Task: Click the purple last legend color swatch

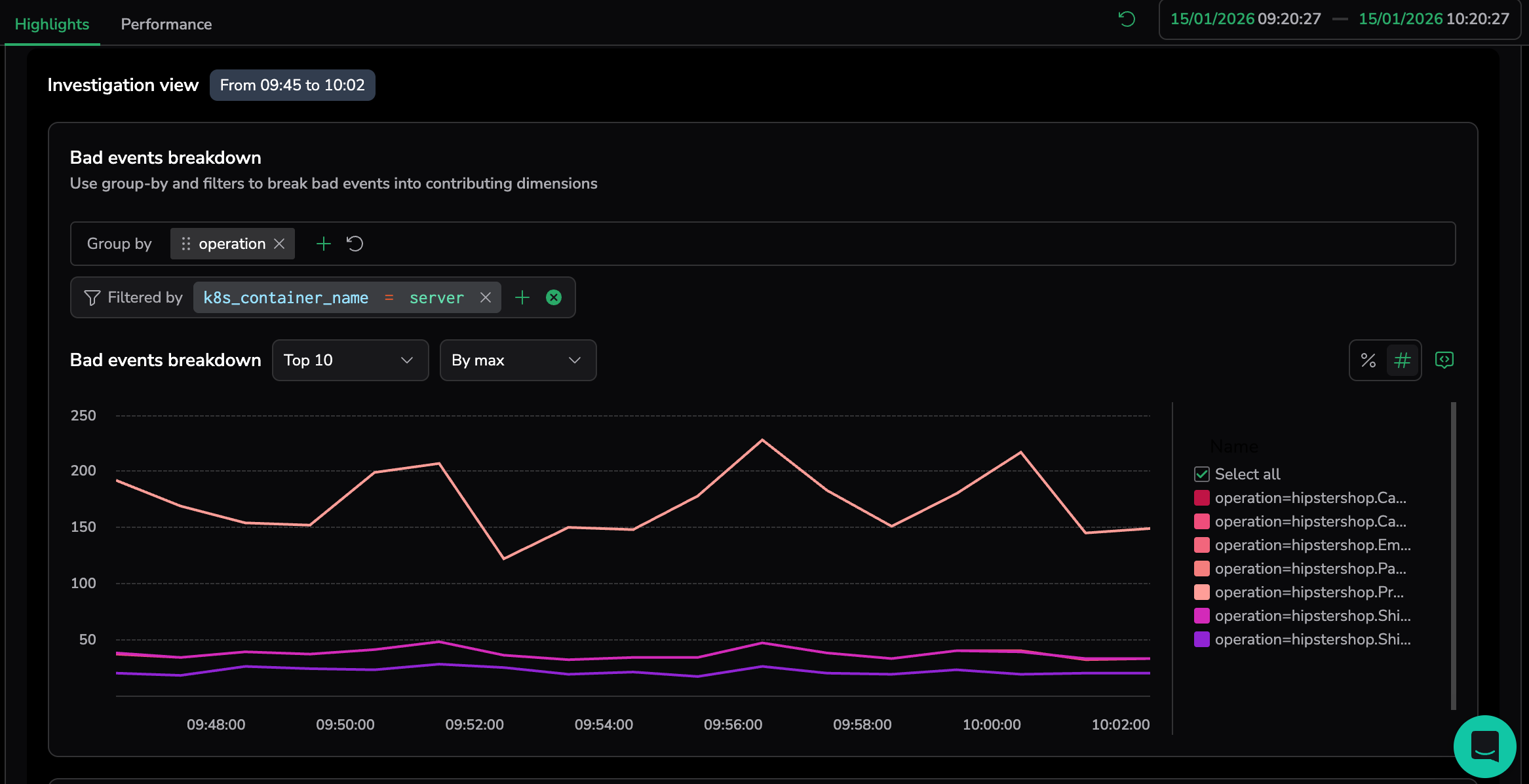Action: click(1202, 639)
